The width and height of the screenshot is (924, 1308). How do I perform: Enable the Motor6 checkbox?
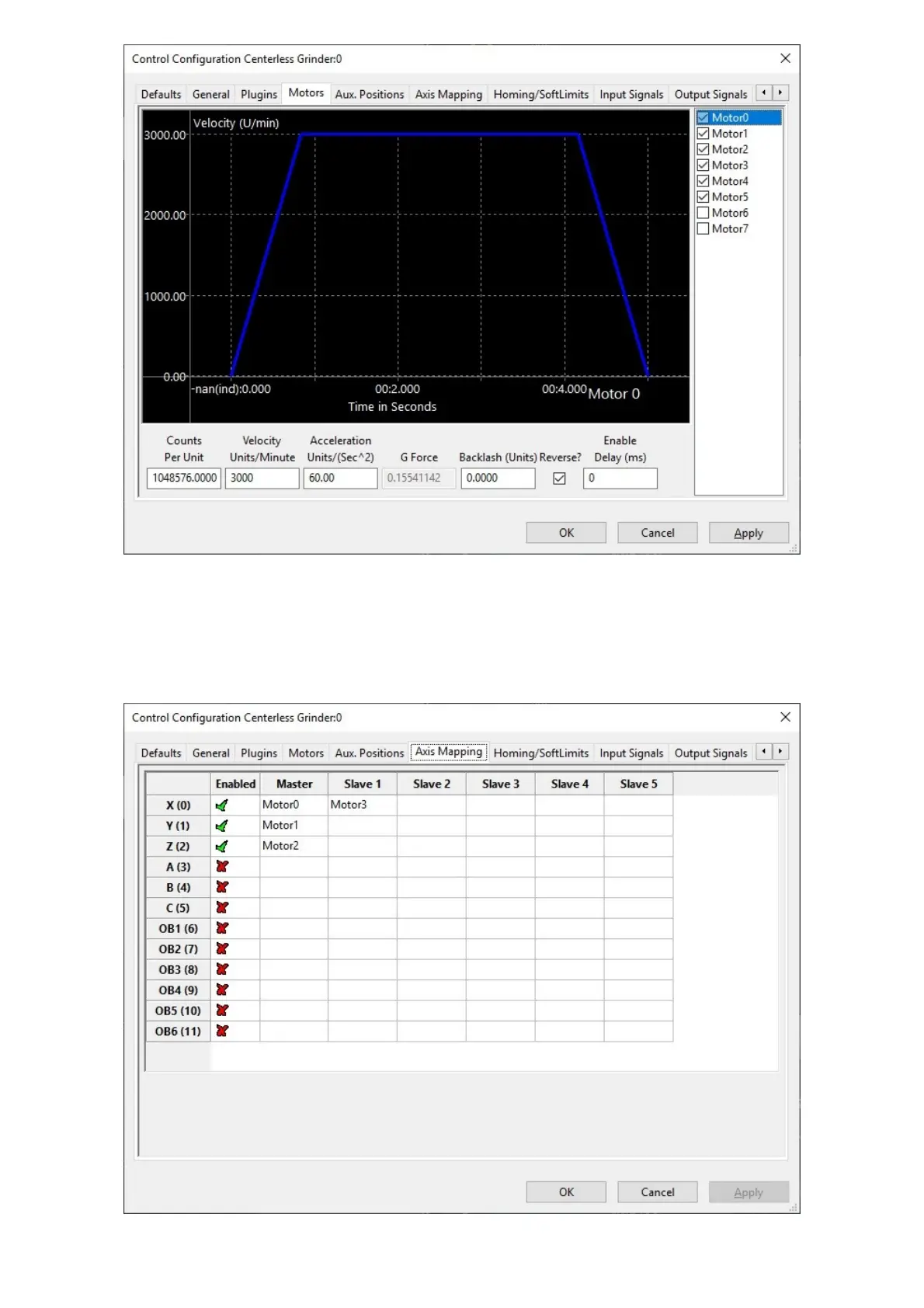coord(703,213)
